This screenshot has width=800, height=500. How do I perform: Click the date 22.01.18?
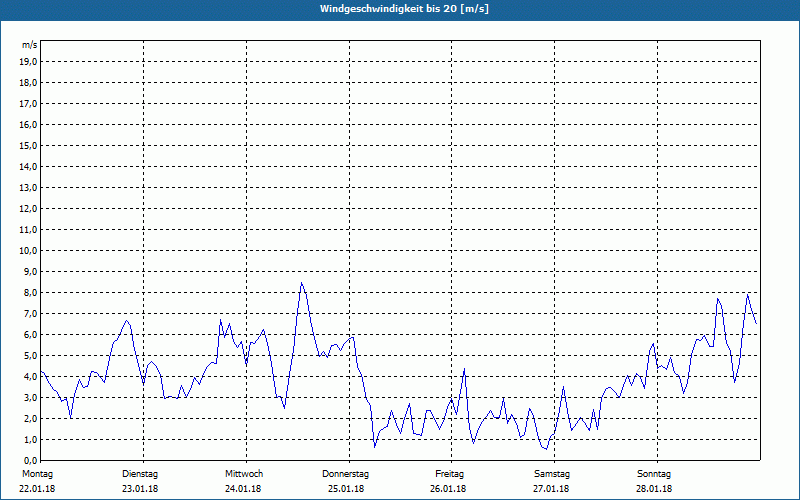pyautogui.click(x=37, y=489)
